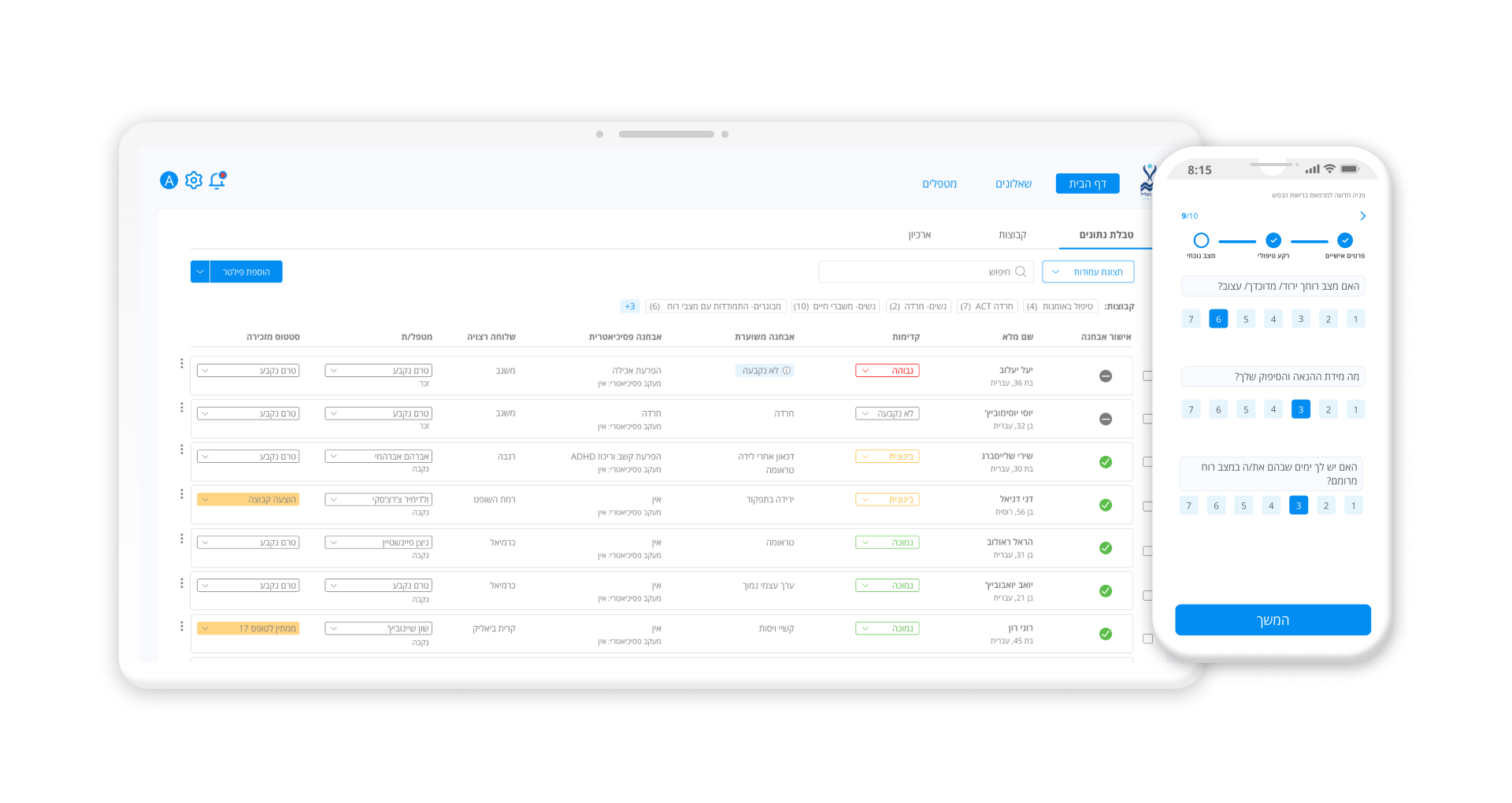Screen dimensions: 1512x803
Task: Click the clinic logo on the tablet
Action: point(1147,181)
